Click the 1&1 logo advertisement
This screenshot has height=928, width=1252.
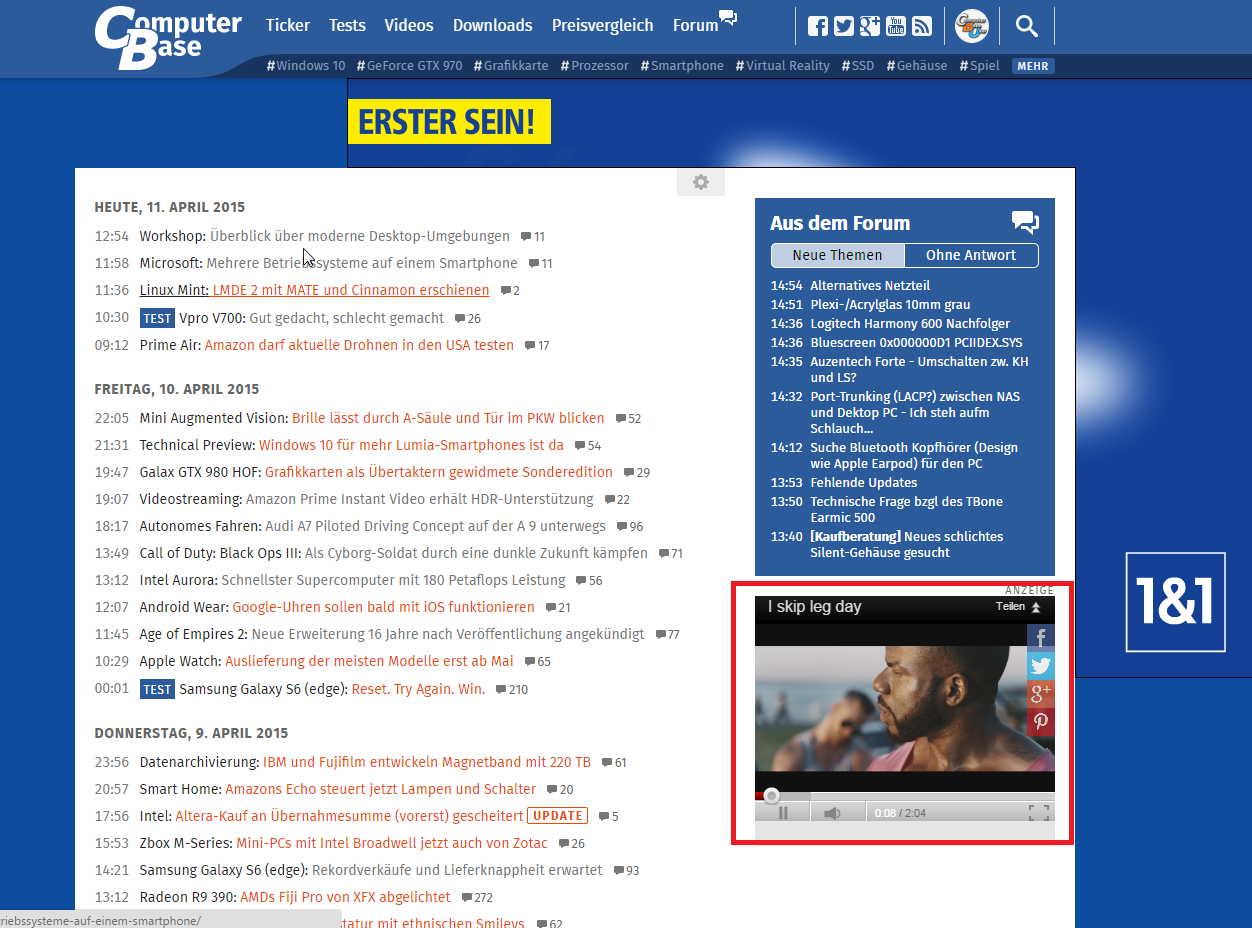(x=1175, y=602)
